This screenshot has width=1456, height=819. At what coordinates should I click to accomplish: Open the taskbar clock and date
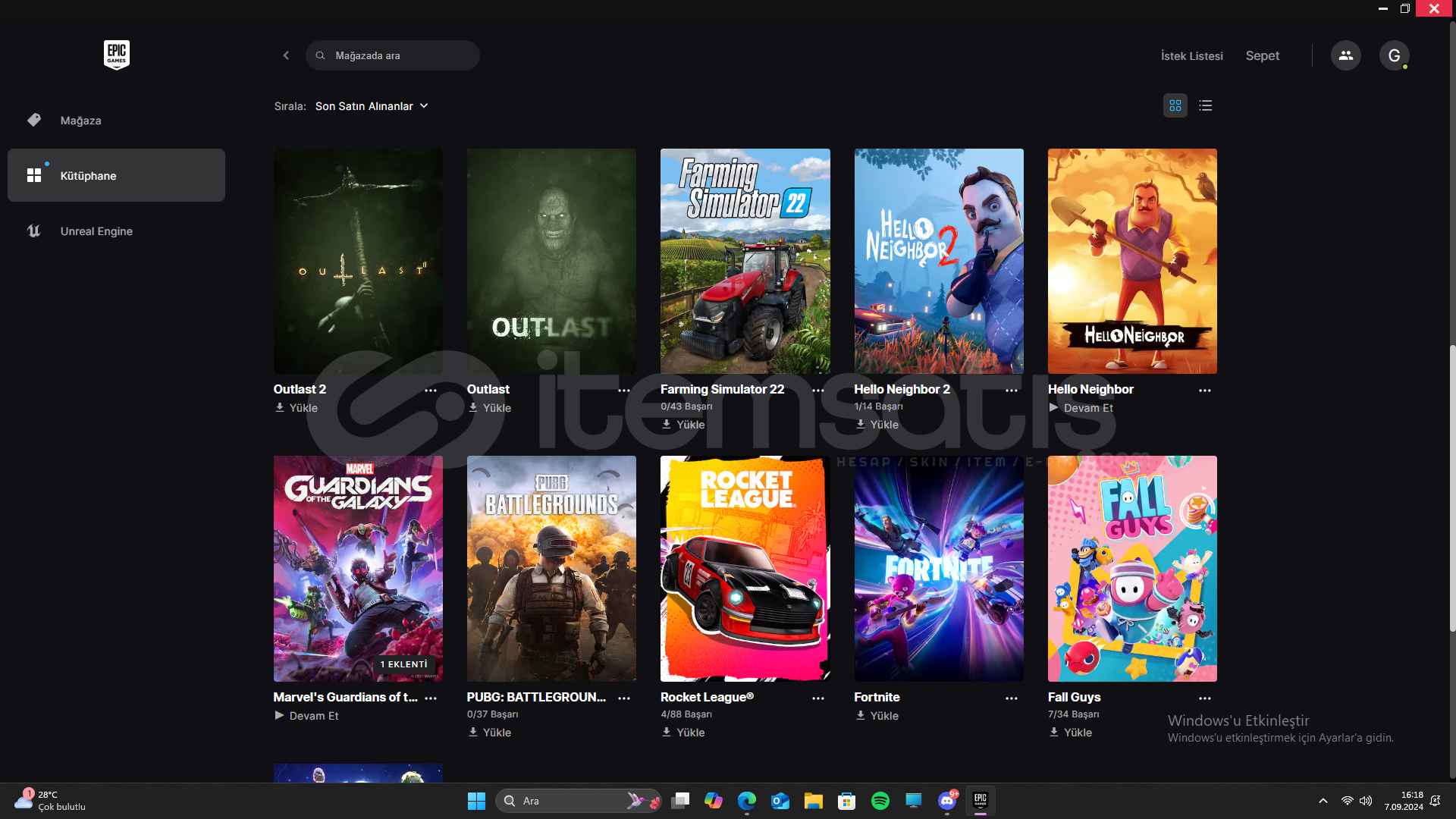tap(1404, 801)
